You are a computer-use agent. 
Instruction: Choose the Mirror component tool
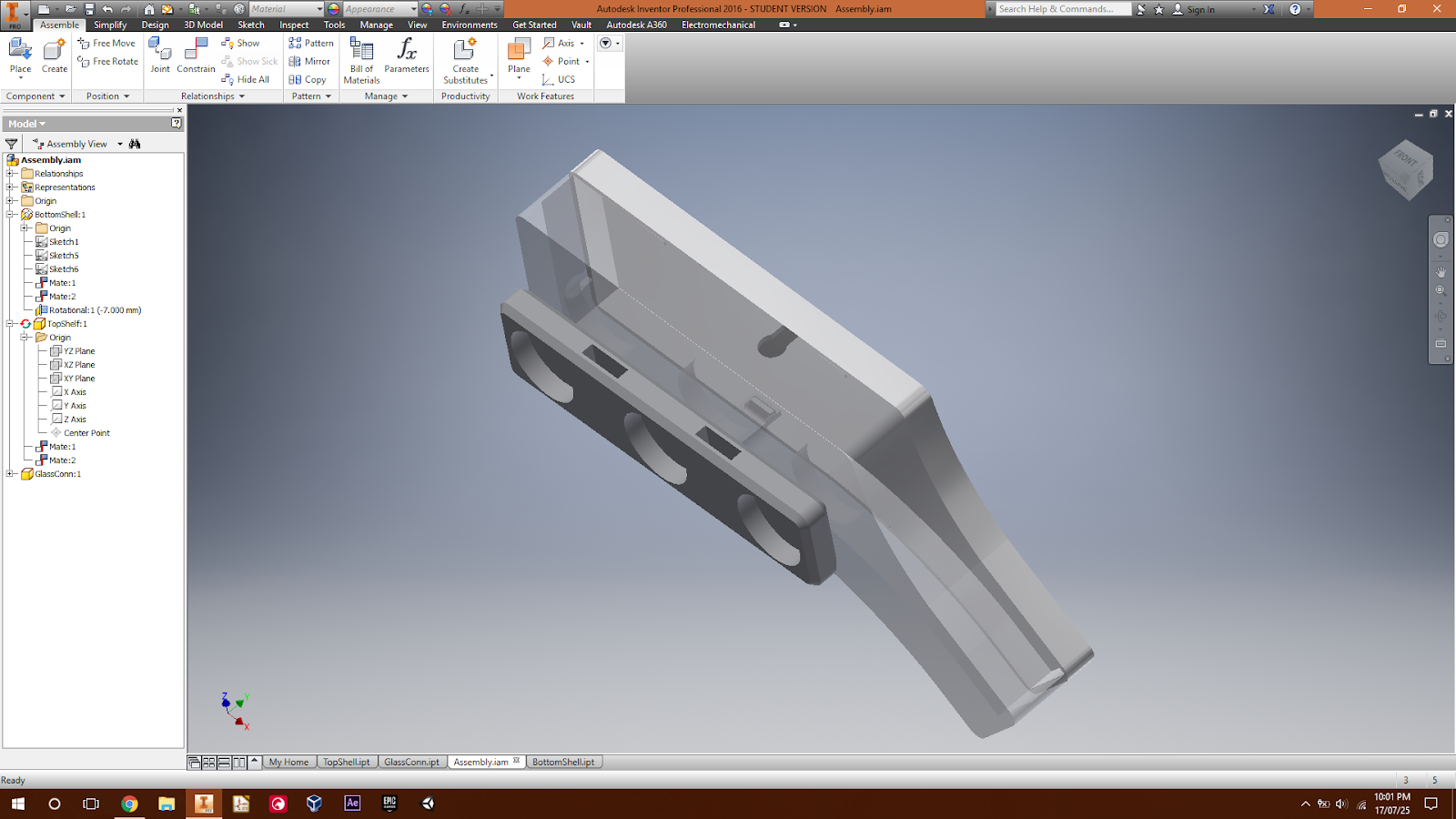(x=309, y=61)
